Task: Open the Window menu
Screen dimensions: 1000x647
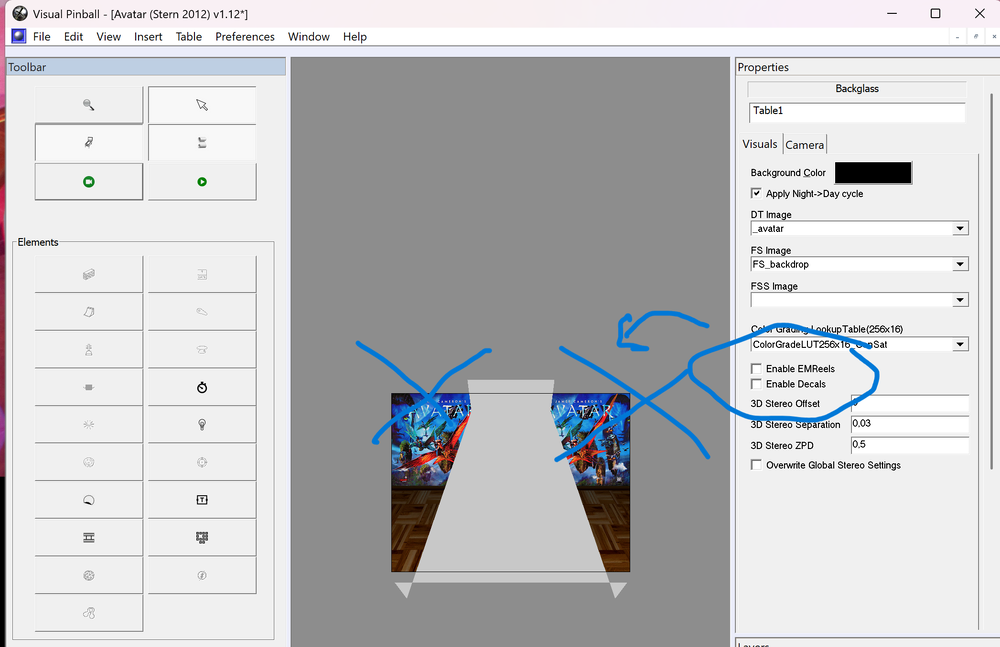Action: tap(309, 37)
